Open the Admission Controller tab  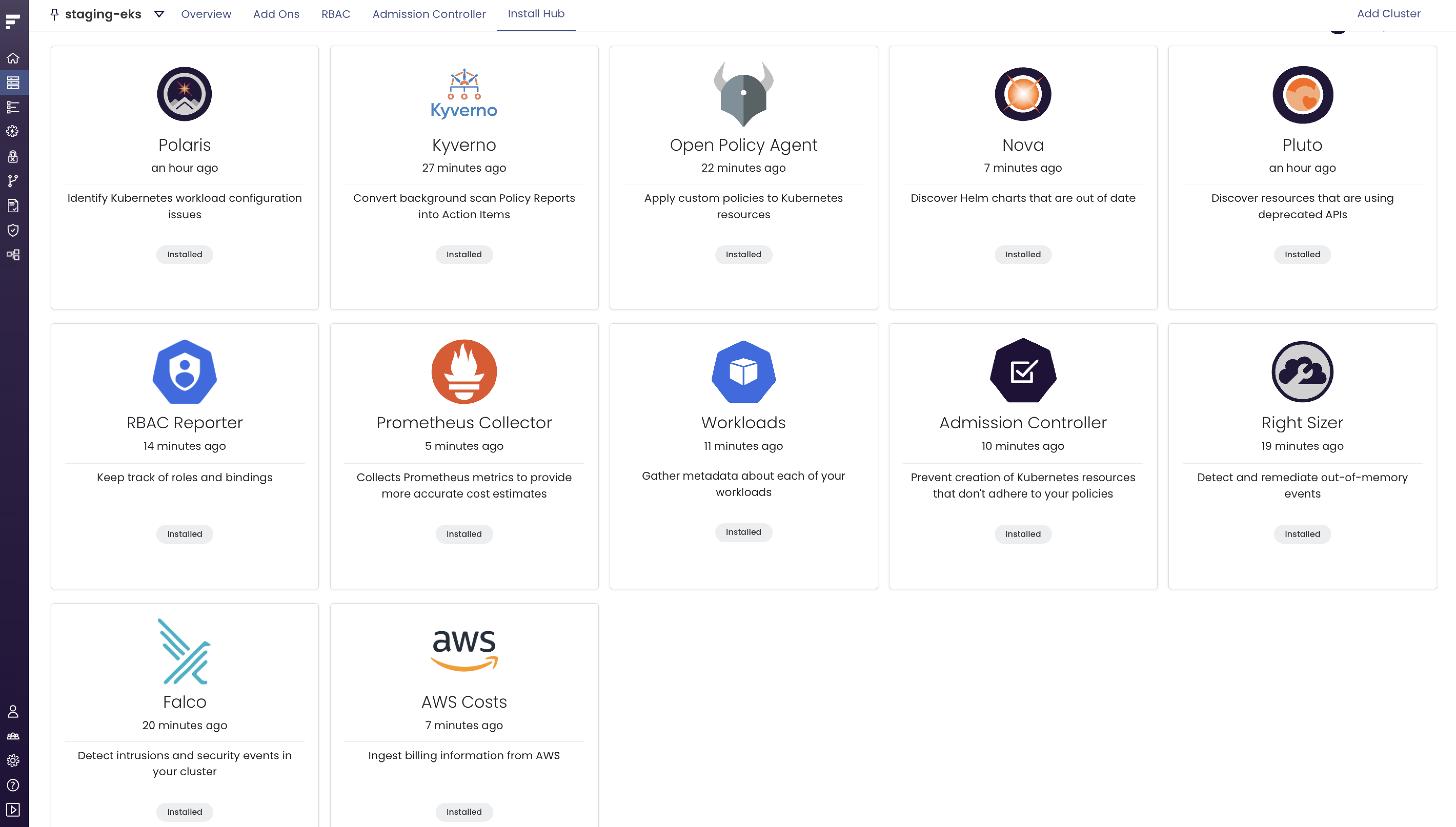coord(429,14)
